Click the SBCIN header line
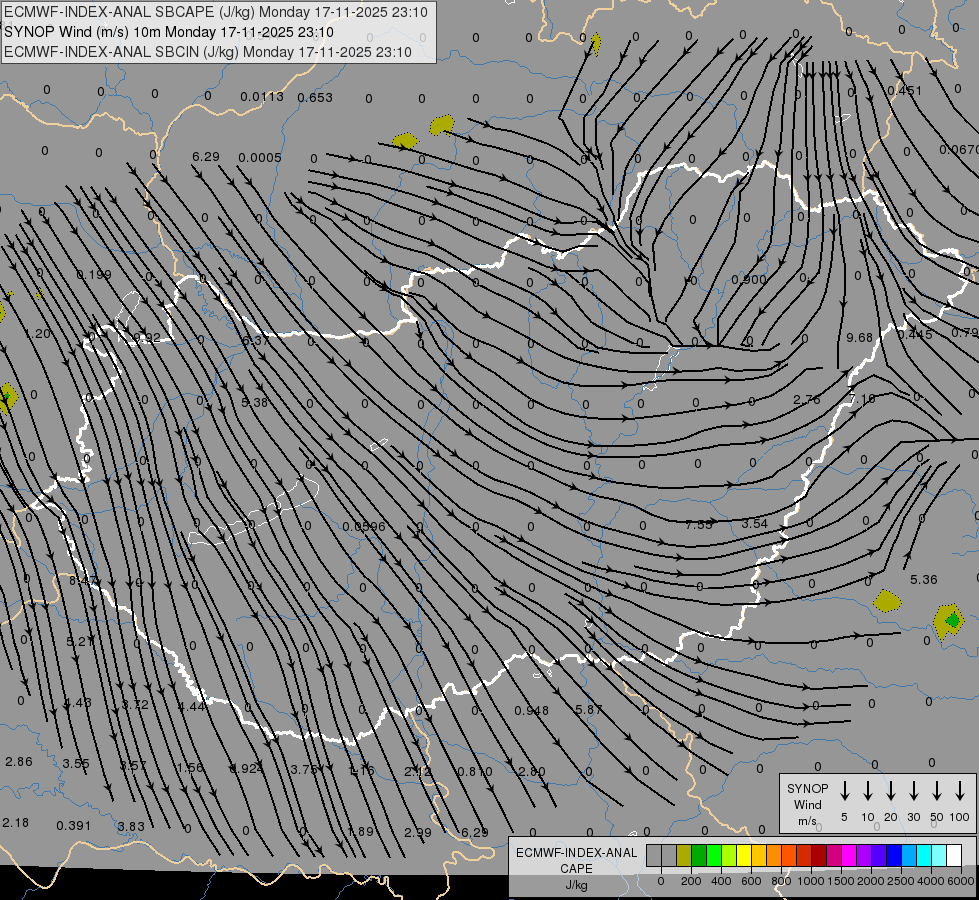This screenshot has height=900, width=979. pyautogui.click(x=208, y=52)
